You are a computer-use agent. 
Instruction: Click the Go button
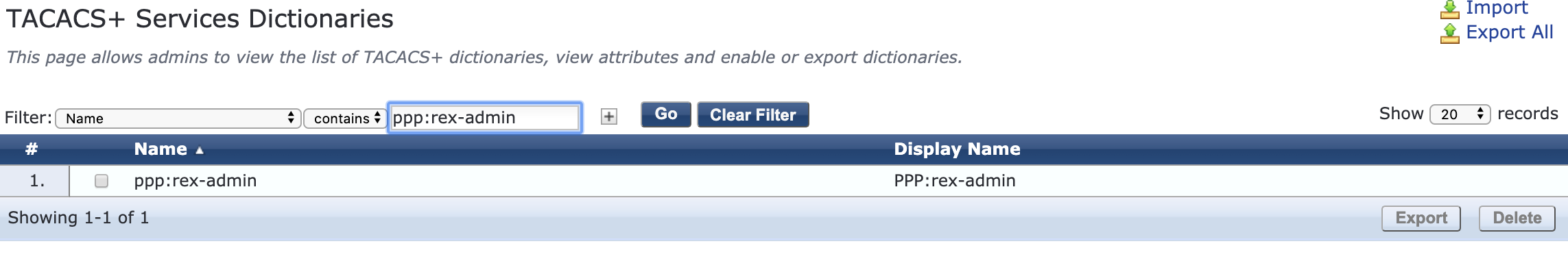[x=666, y=114]
